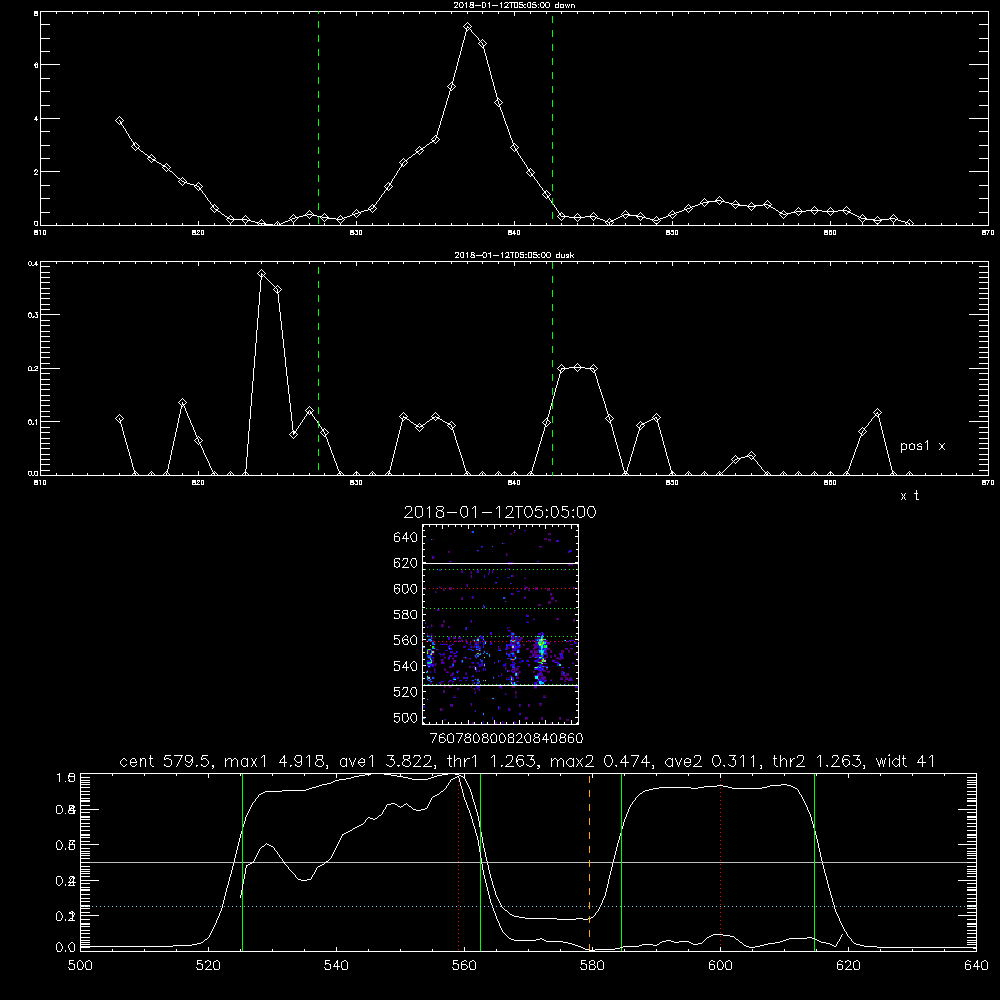This screenshot has width=1000, height=1000.
Task: Click the 500 label on the image axis
Action: coord(406,717)
